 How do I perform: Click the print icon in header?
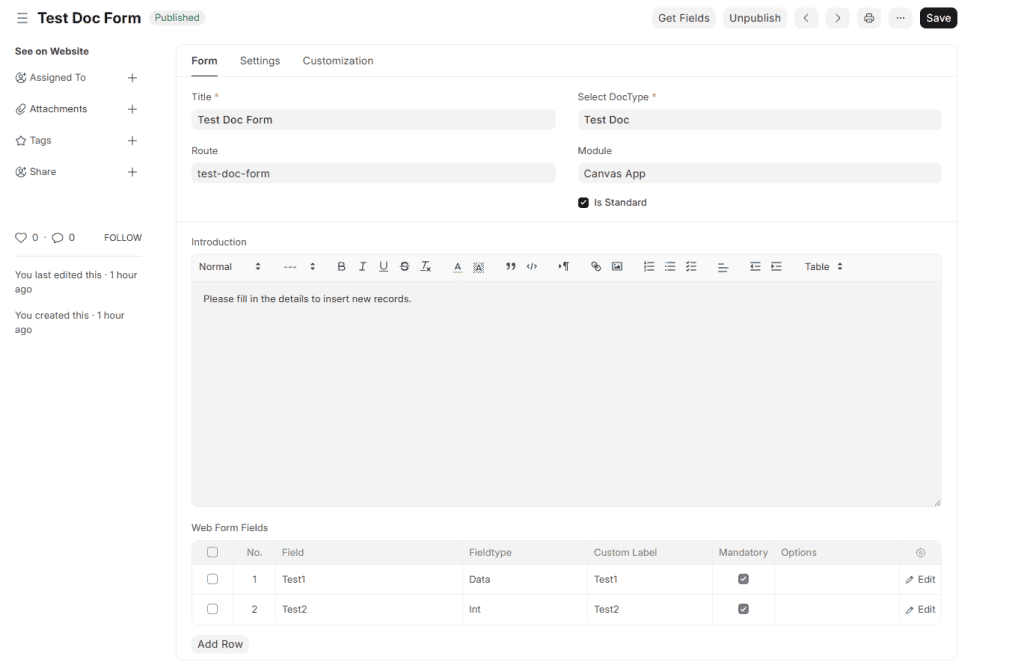coord(868,18)
